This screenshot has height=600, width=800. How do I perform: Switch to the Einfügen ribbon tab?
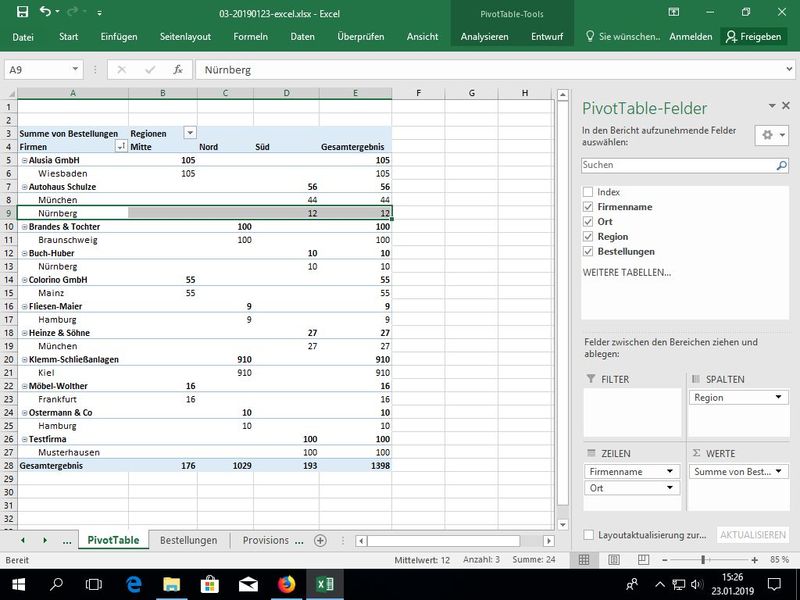119,37
